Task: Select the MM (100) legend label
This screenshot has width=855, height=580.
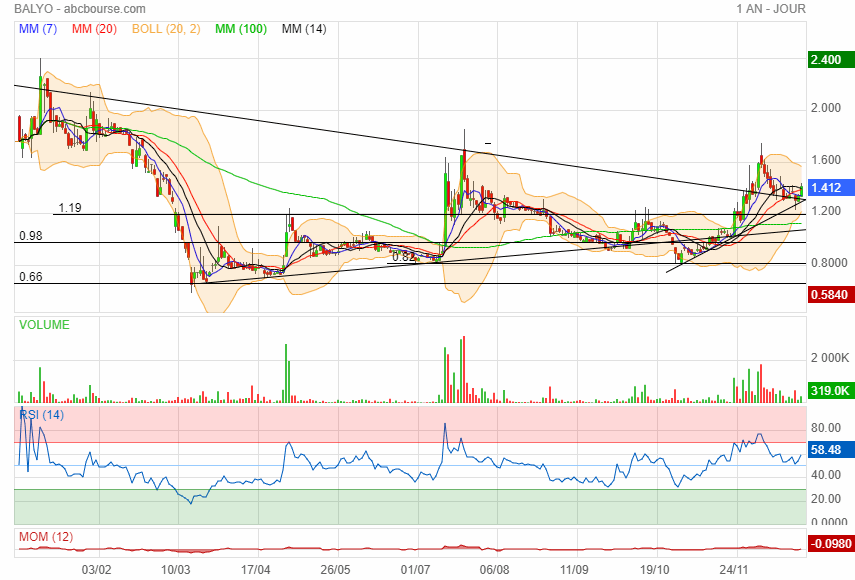Action: click(x=241, y=29)
